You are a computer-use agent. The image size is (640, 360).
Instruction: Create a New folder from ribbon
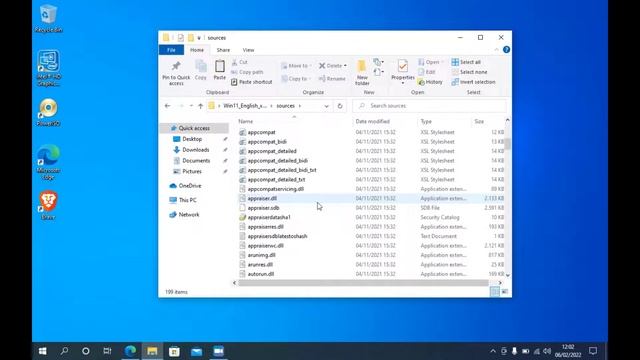[x=362, y=73]
